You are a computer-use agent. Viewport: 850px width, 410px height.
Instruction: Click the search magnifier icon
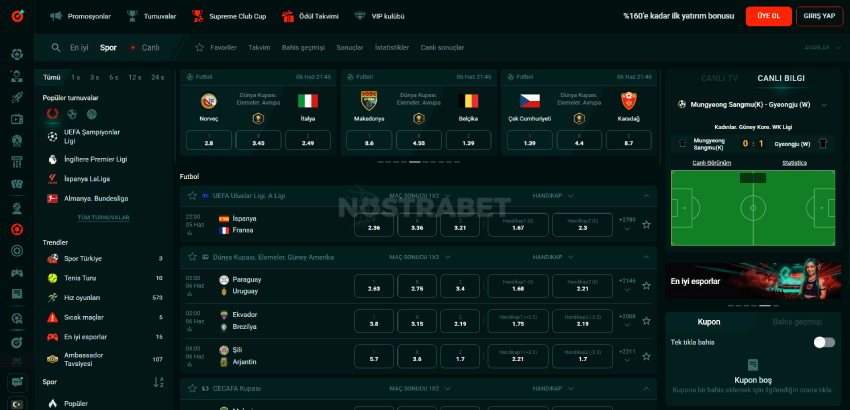click(56, 48)
